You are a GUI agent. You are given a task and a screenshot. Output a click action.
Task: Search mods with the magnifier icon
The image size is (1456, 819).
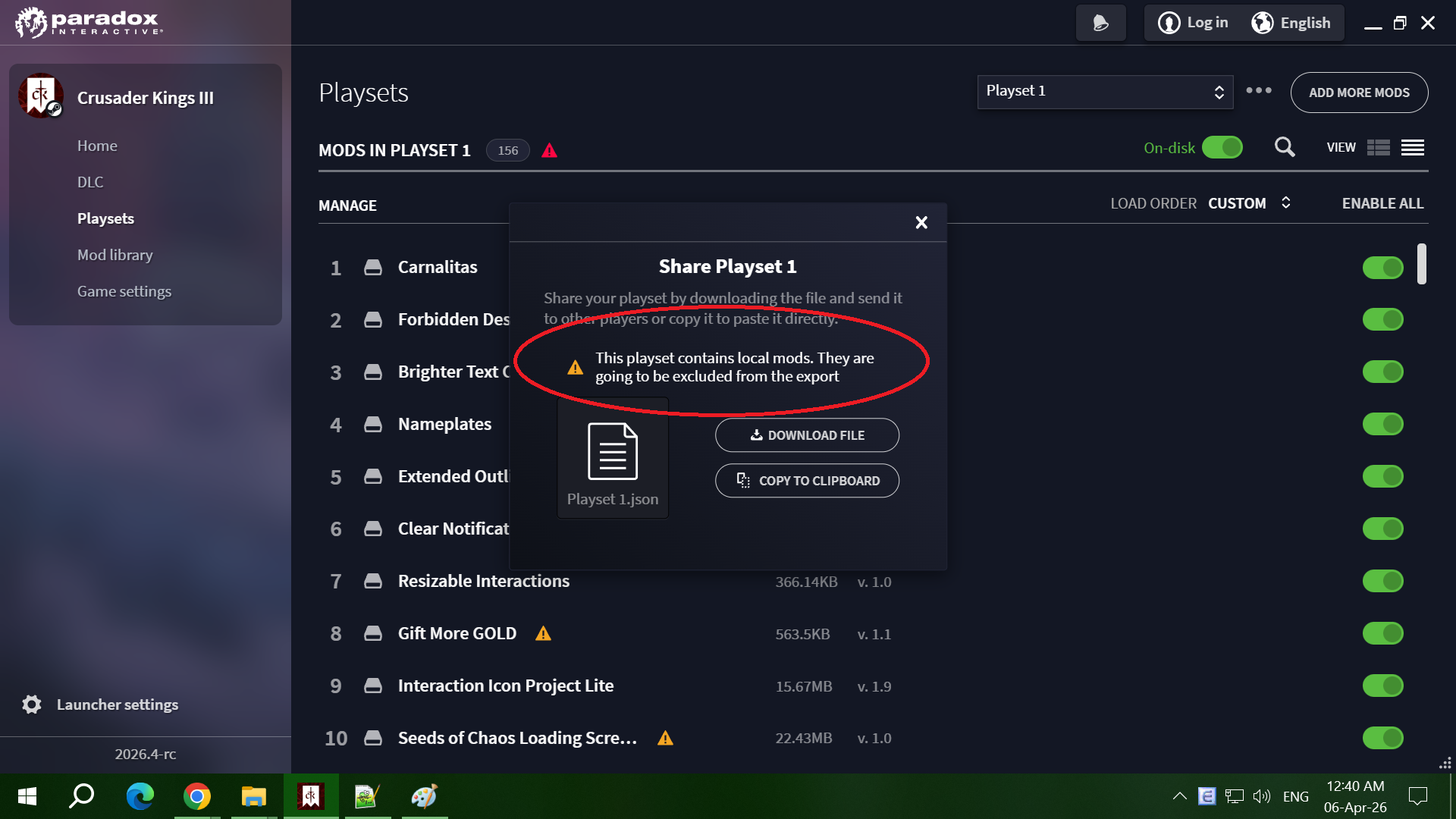1285,147
